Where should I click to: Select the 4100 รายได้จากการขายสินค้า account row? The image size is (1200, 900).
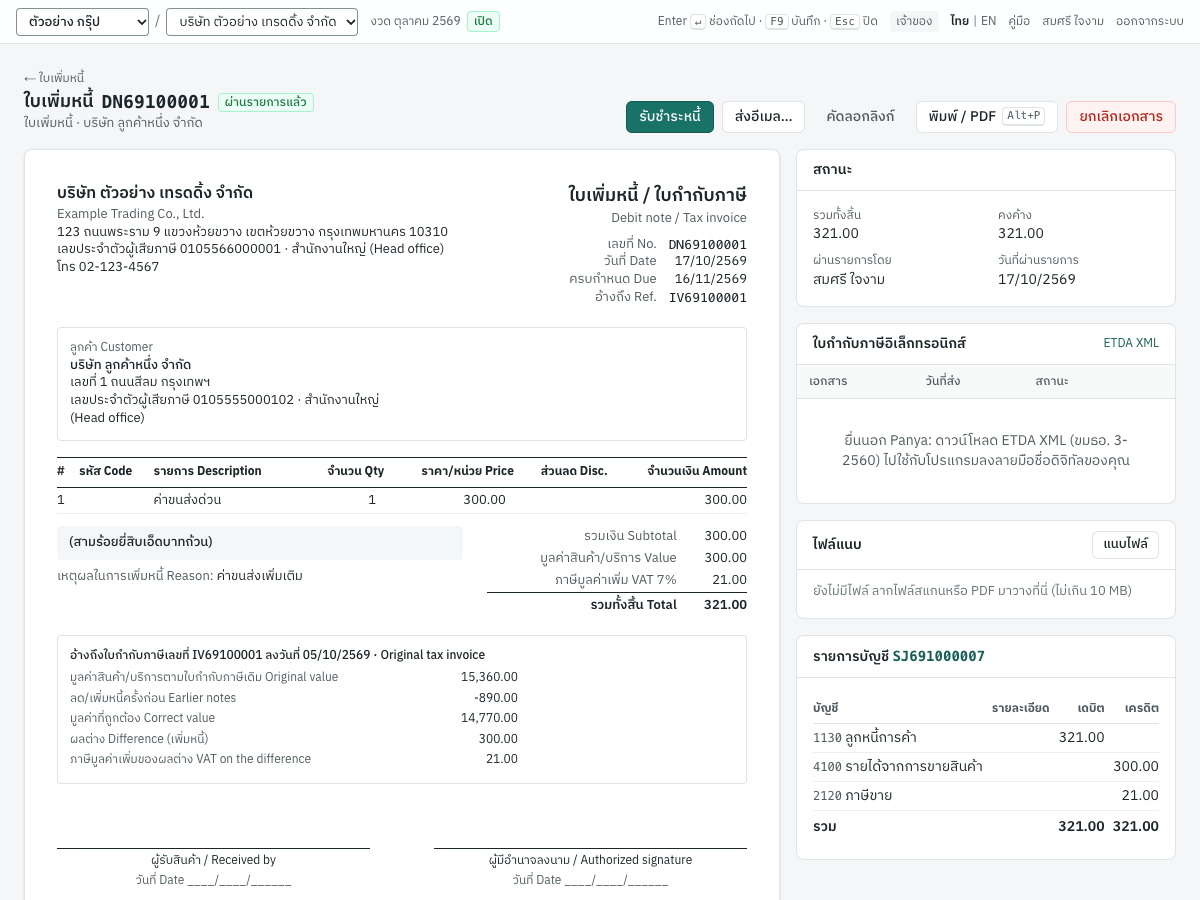point(986,767)
